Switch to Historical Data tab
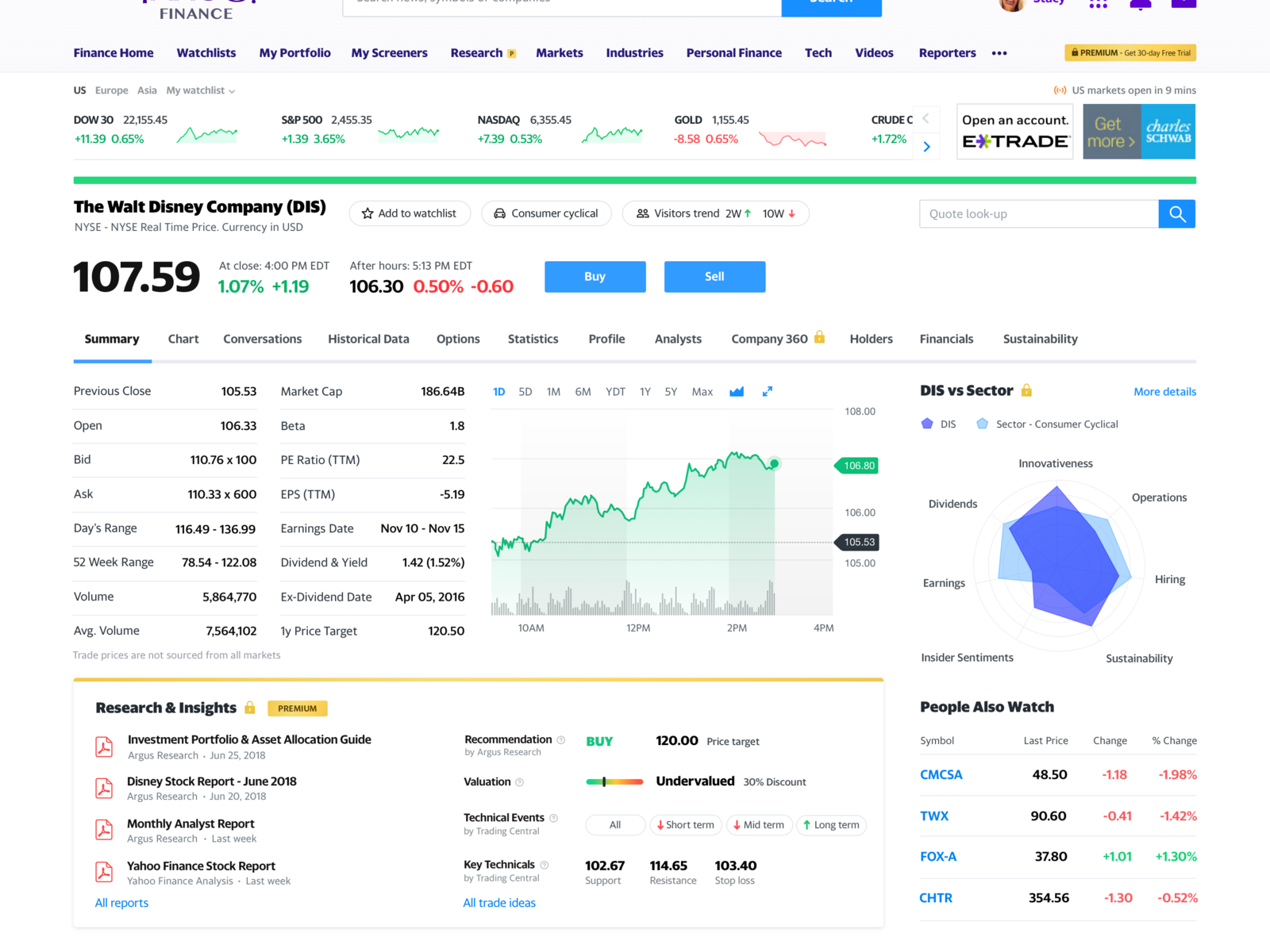 pos(368,339)
